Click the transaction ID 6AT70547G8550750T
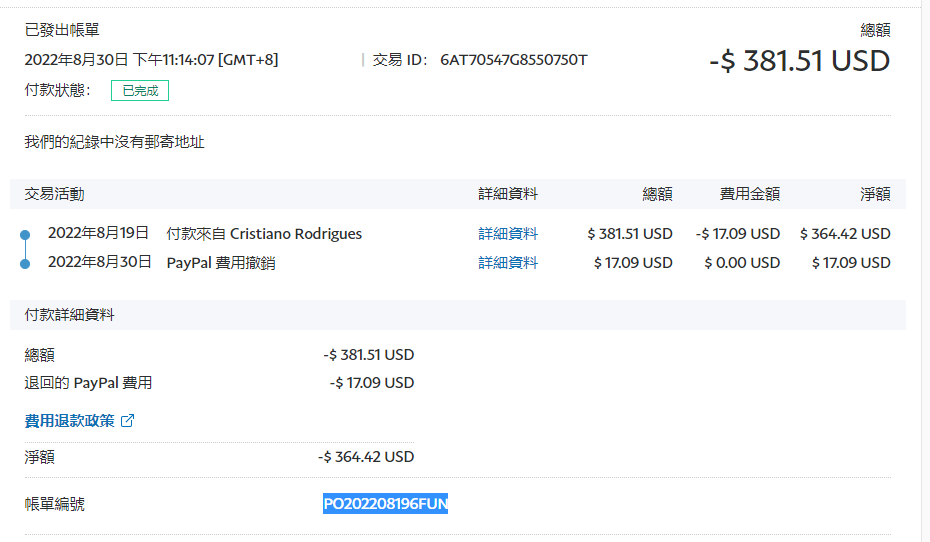 [x=513, y=60]
